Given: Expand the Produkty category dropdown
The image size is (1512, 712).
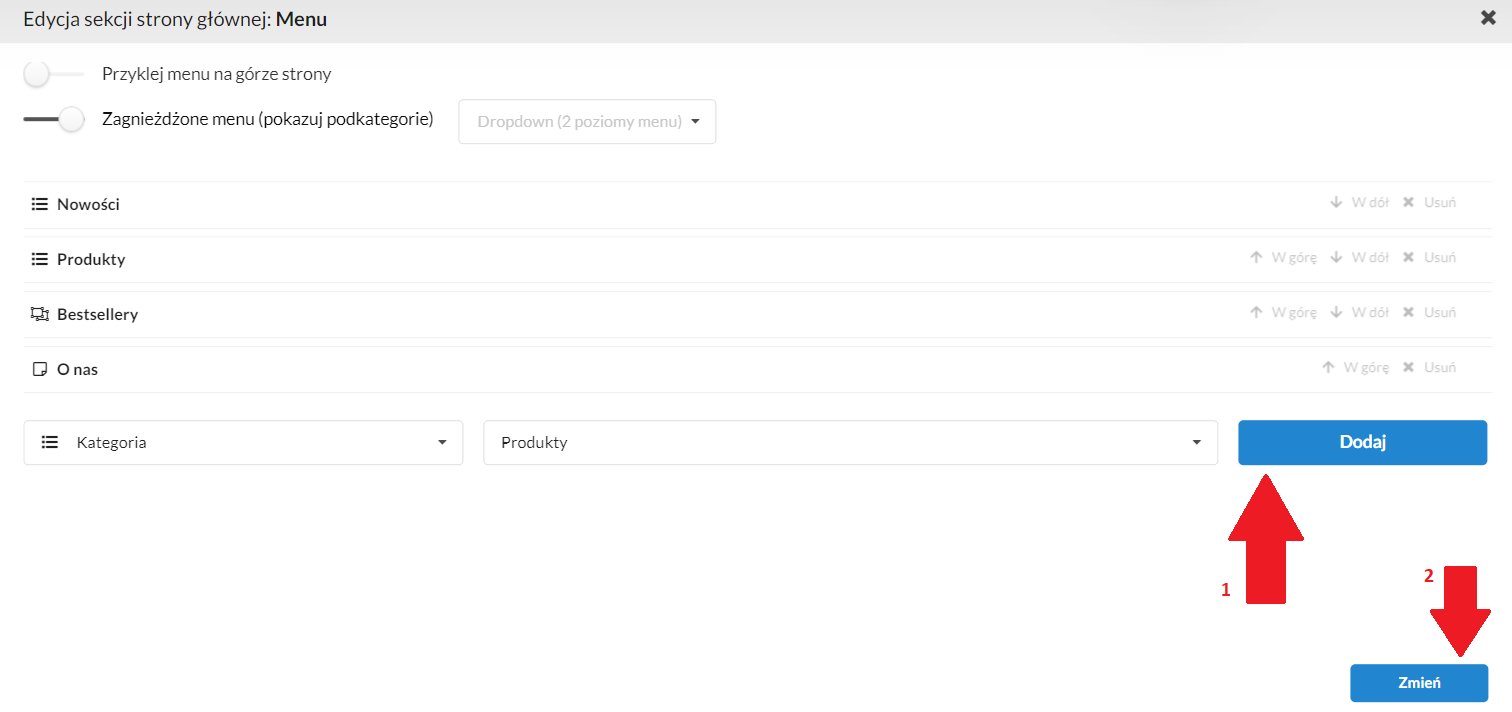Looking at the screenshot, I should point(850,442).
